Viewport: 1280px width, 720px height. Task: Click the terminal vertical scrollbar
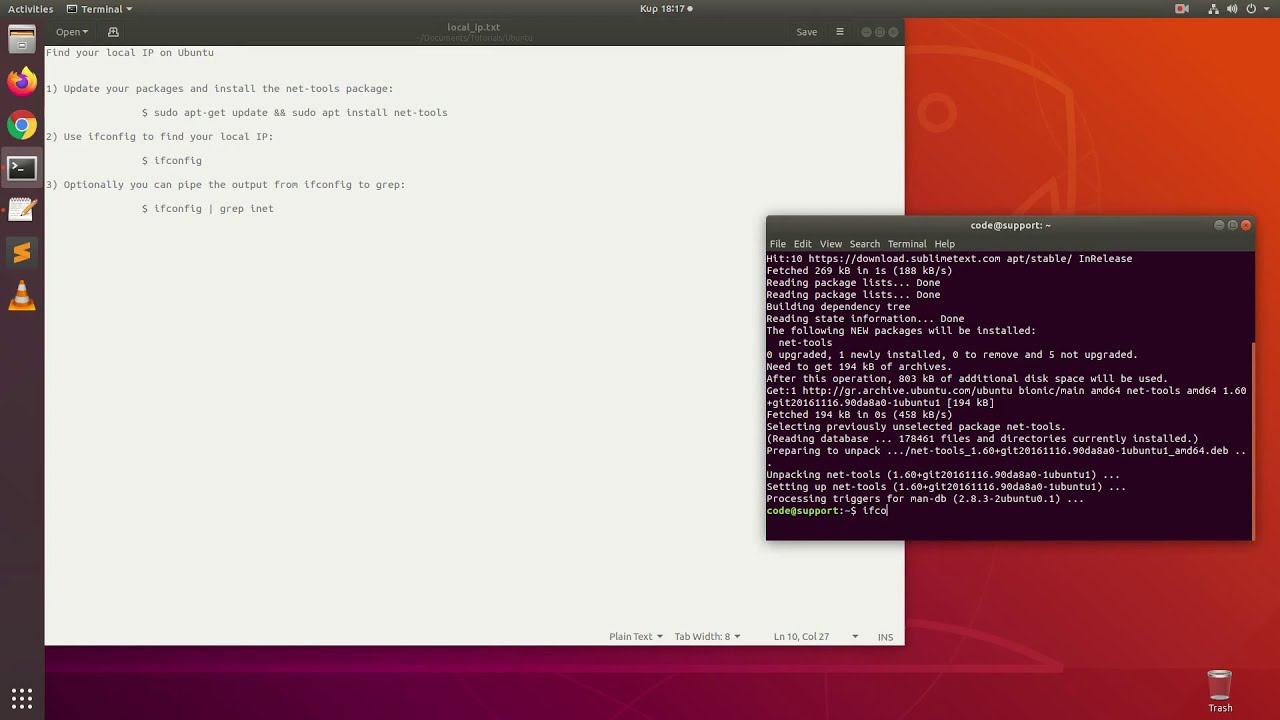(1253, 440)
